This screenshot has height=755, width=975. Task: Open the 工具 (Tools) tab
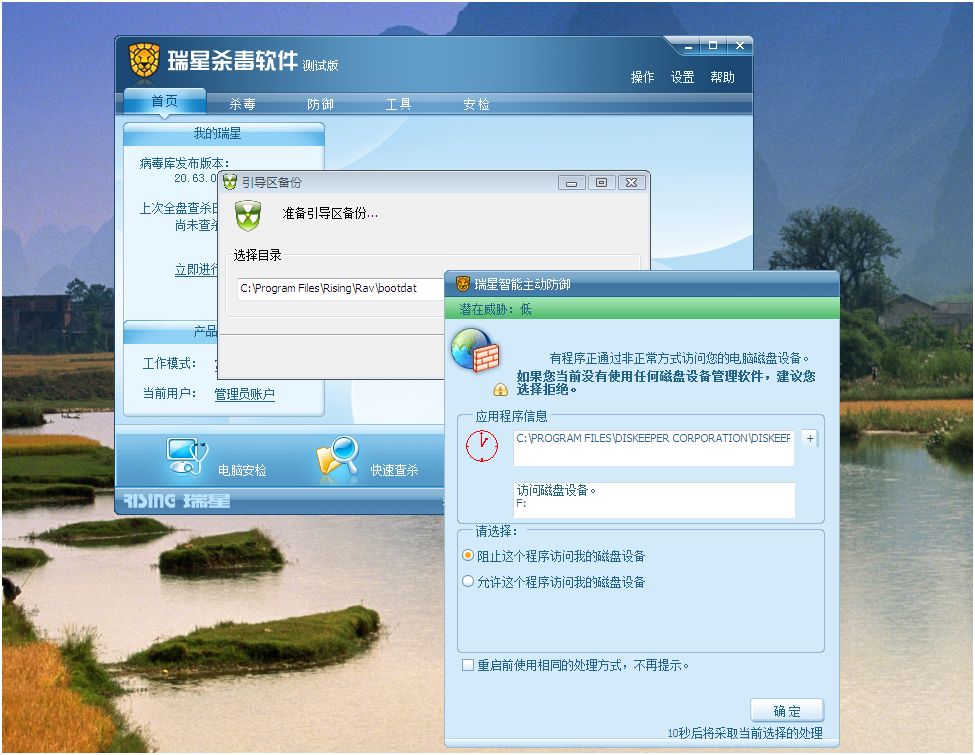tap(398, 104)
